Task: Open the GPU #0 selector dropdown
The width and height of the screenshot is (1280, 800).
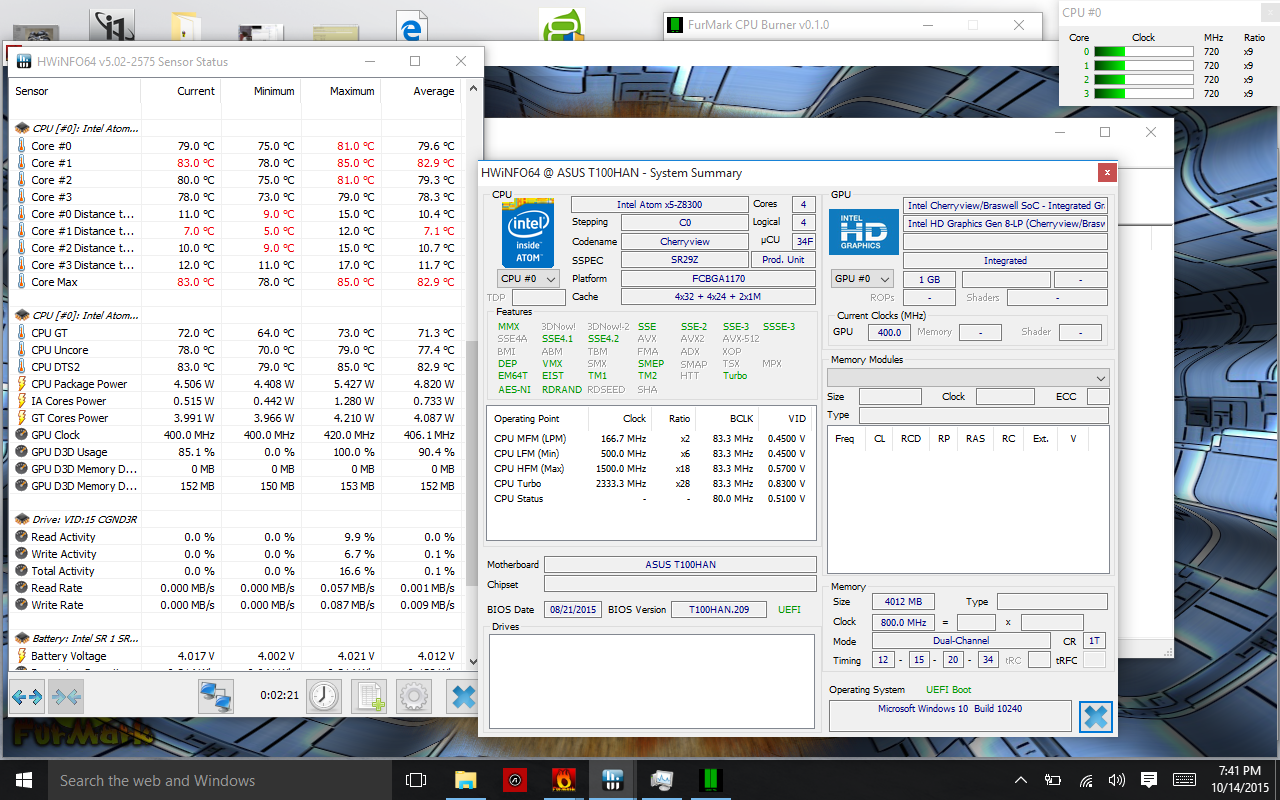Action: click(x=864, y=279)
